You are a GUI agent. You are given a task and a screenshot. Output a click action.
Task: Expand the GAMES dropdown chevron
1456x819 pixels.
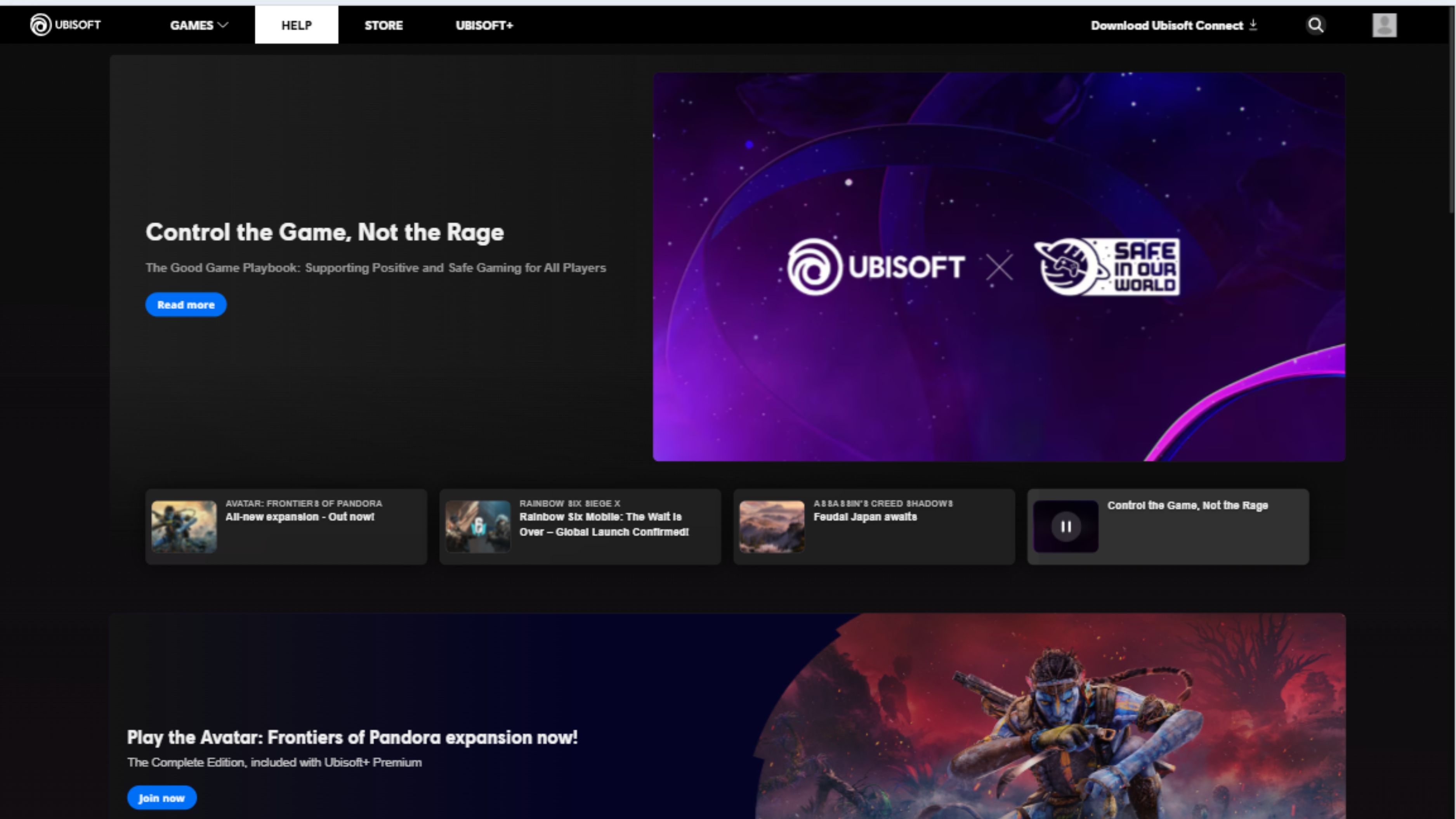pyautogui.click(x=223, y=25)
